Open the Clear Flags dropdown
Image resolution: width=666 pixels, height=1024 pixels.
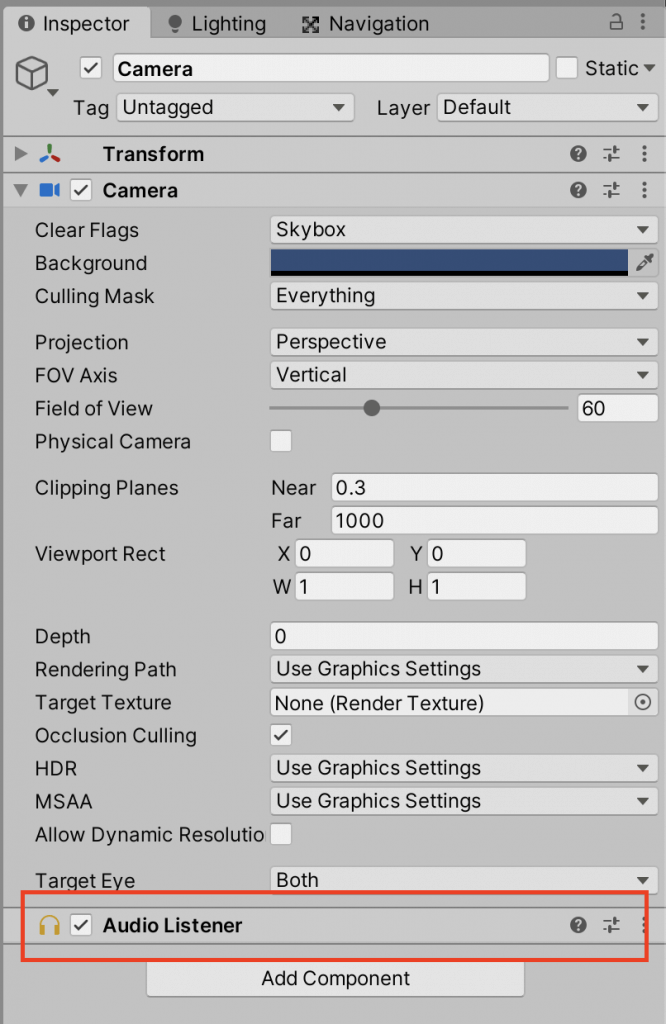pyautogui.click(x=463, y=230)
